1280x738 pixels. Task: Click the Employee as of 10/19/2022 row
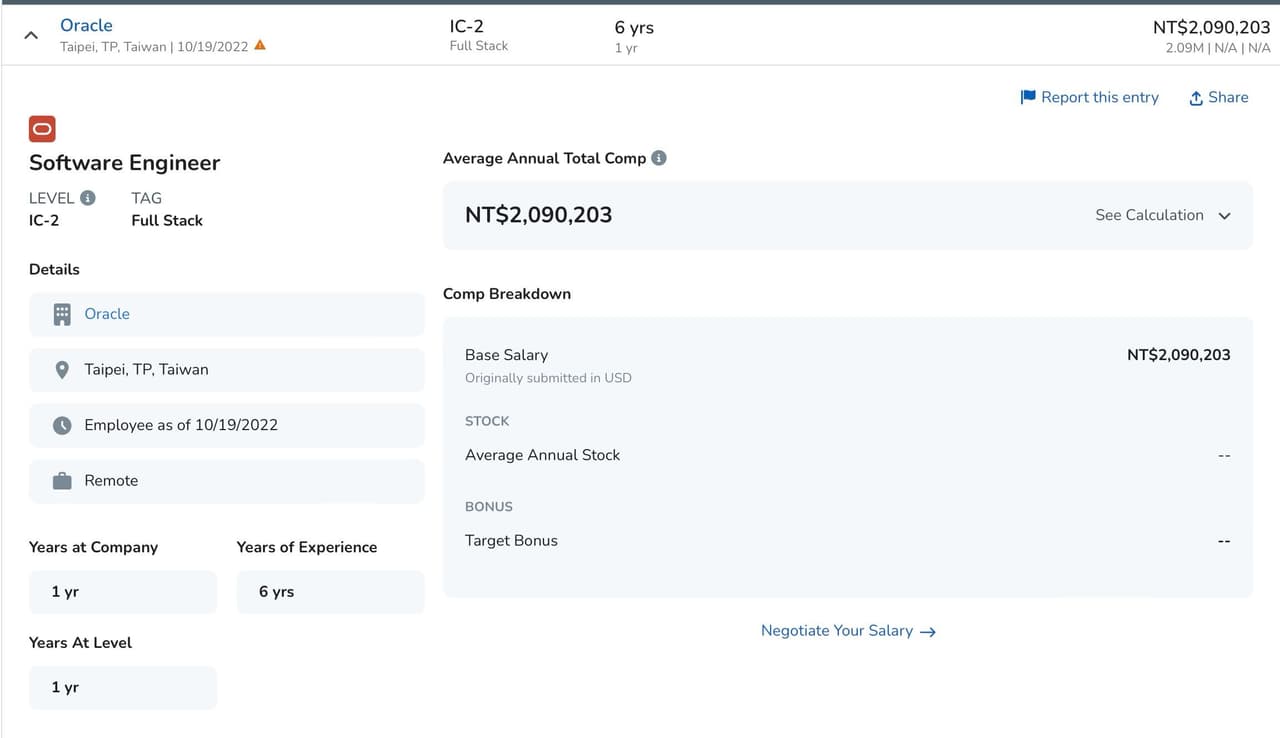click(227, 425)
